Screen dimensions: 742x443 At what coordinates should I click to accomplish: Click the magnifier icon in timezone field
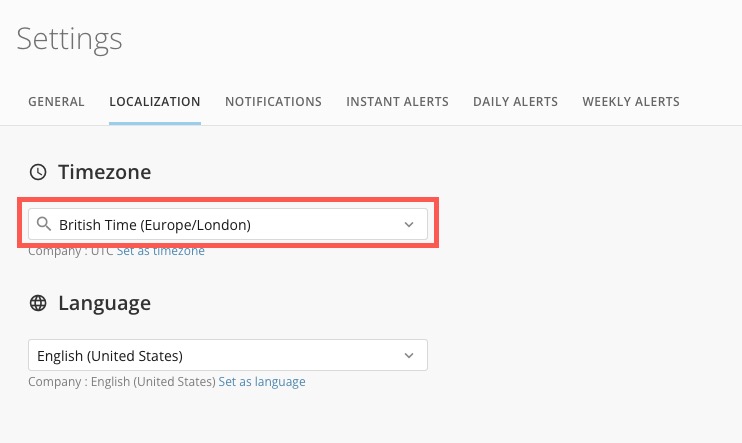point(43,225)
